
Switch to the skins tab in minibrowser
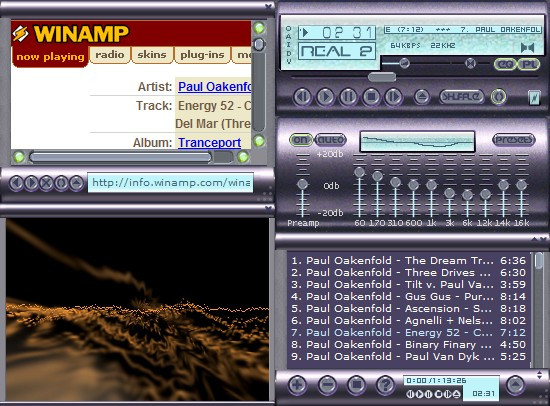[x=152, y=55]
